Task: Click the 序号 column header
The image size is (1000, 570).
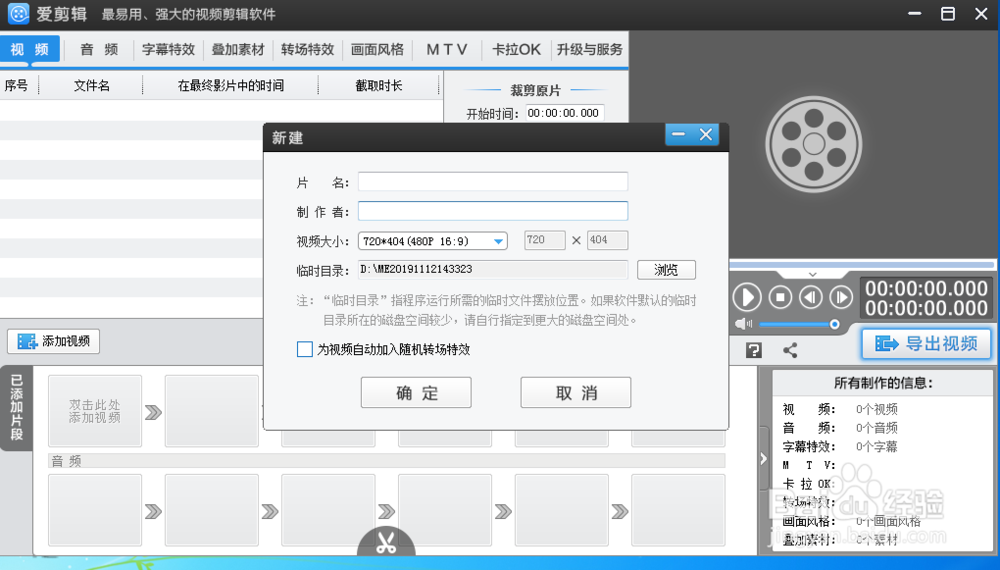Action: [17, 85]
